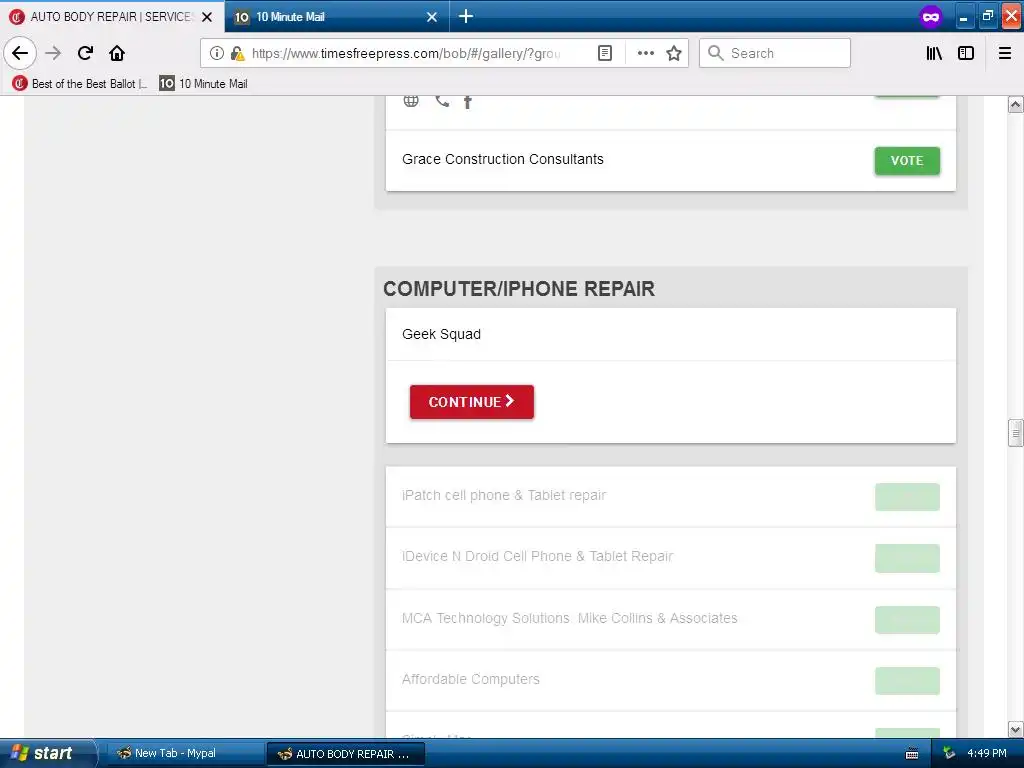Go back using the browser back arrow

click(x=20, y=53)
